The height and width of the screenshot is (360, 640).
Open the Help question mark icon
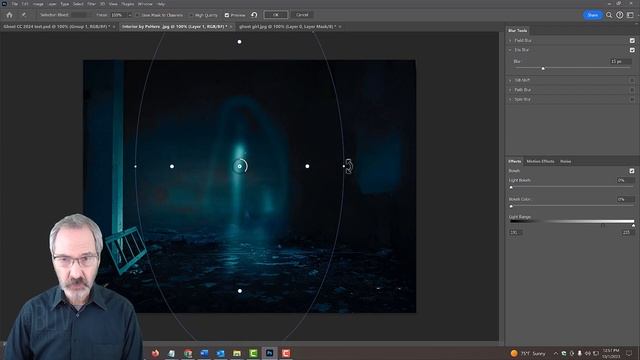(x=620, y=15)
